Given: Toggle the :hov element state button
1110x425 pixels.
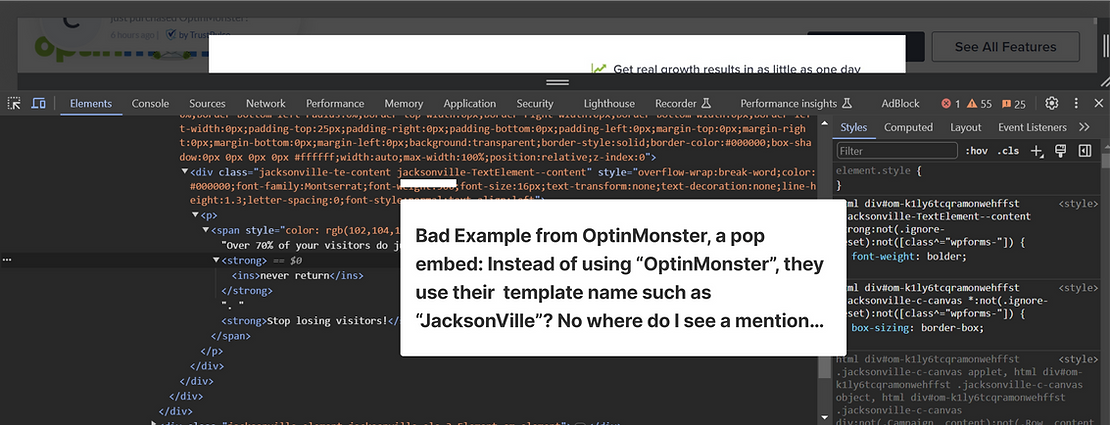Looking at the screenshot, I should point(976,151).
